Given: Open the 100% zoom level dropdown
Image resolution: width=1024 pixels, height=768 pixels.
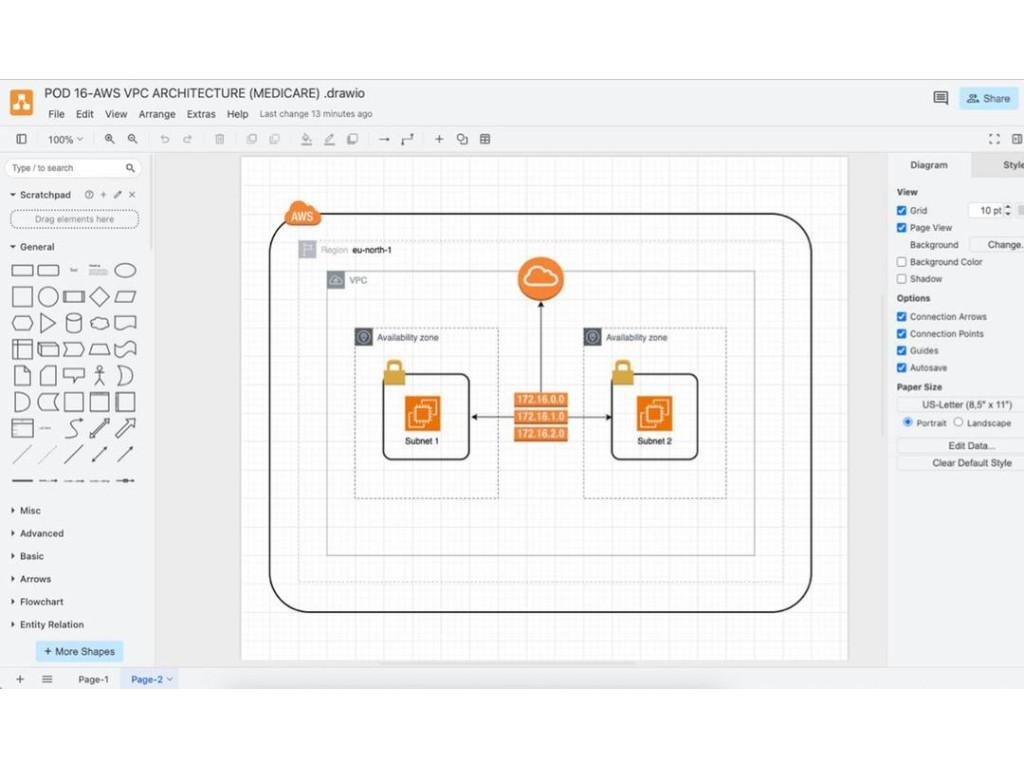Looking at the screenshot, I should (65, 139).
